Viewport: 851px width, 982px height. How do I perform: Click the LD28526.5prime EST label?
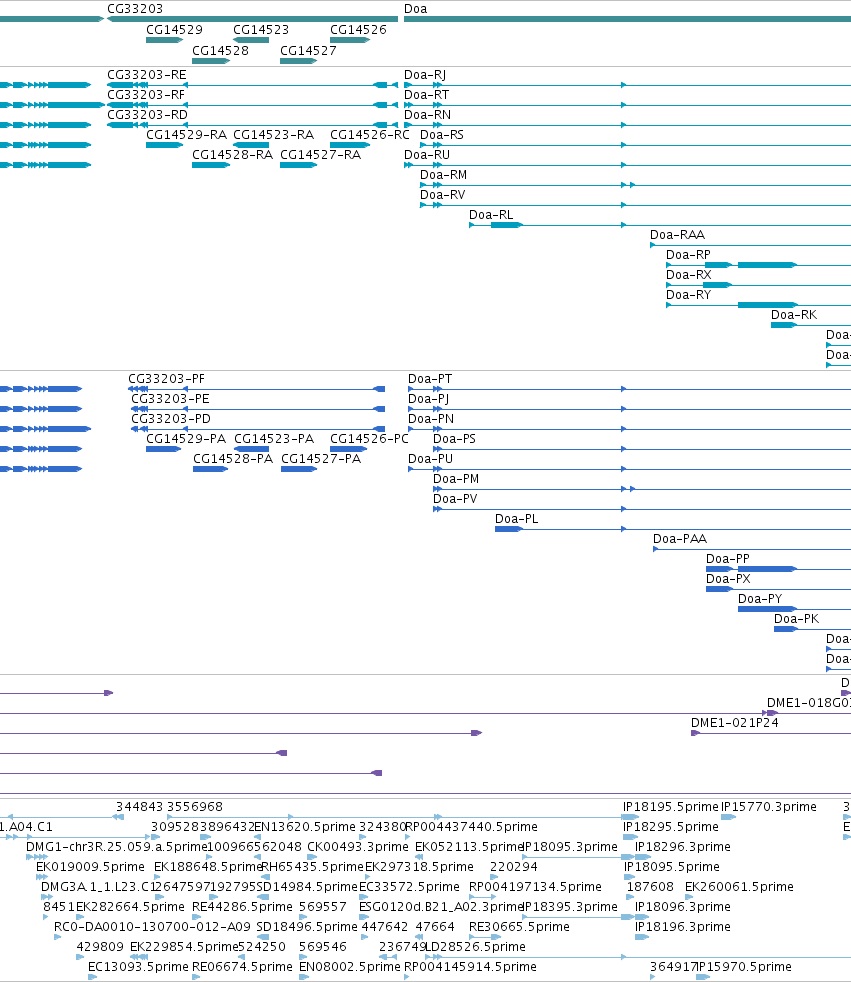475,947
